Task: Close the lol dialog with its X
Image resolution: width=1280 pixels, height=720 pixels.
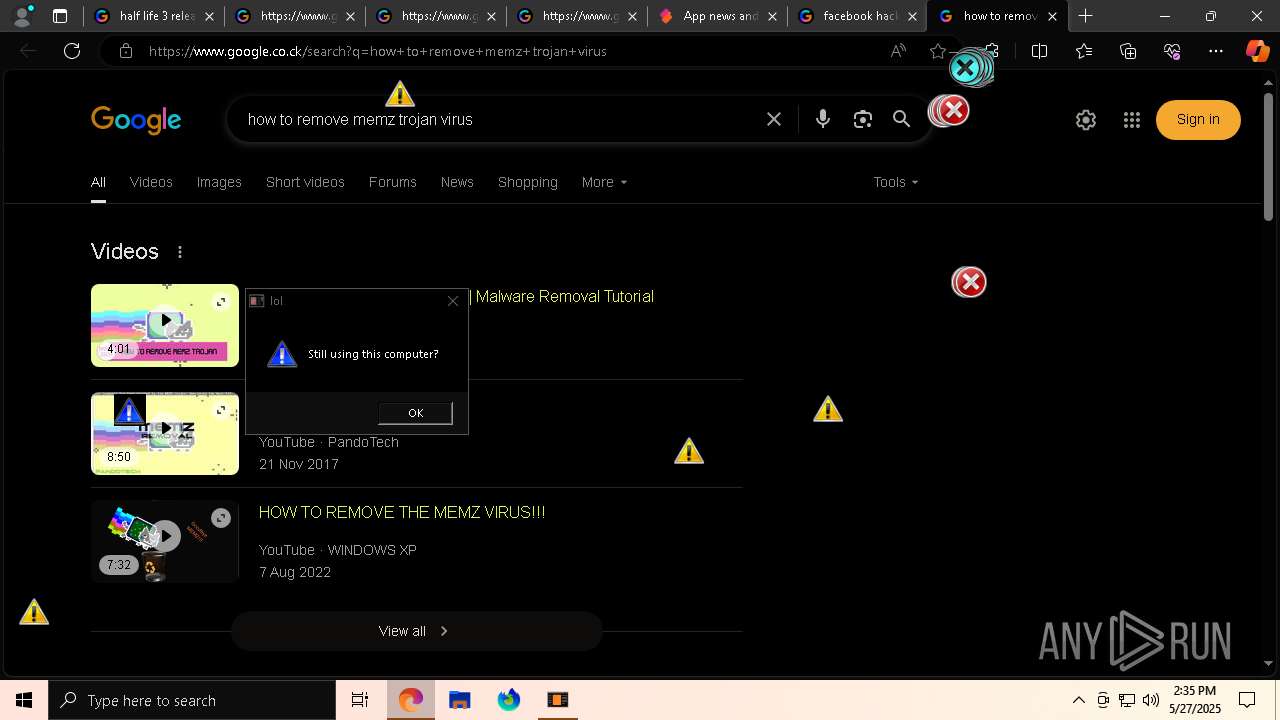Action: click(453, 300)
